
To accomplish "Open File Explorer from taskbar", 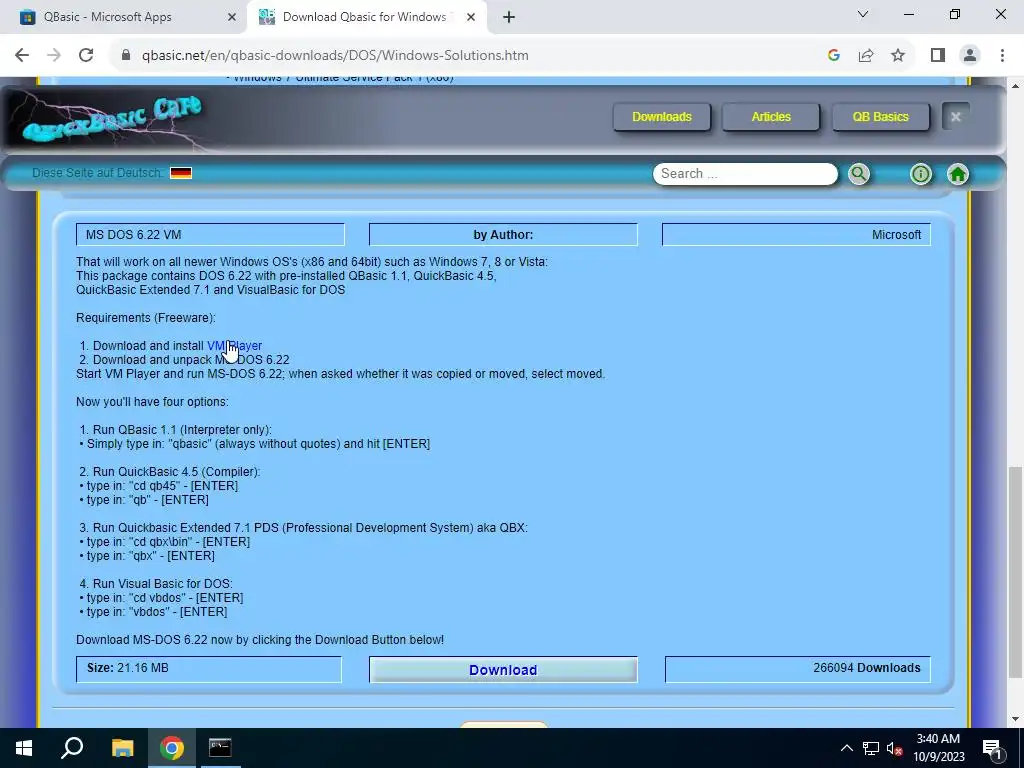I will click(x=122, y=748).
